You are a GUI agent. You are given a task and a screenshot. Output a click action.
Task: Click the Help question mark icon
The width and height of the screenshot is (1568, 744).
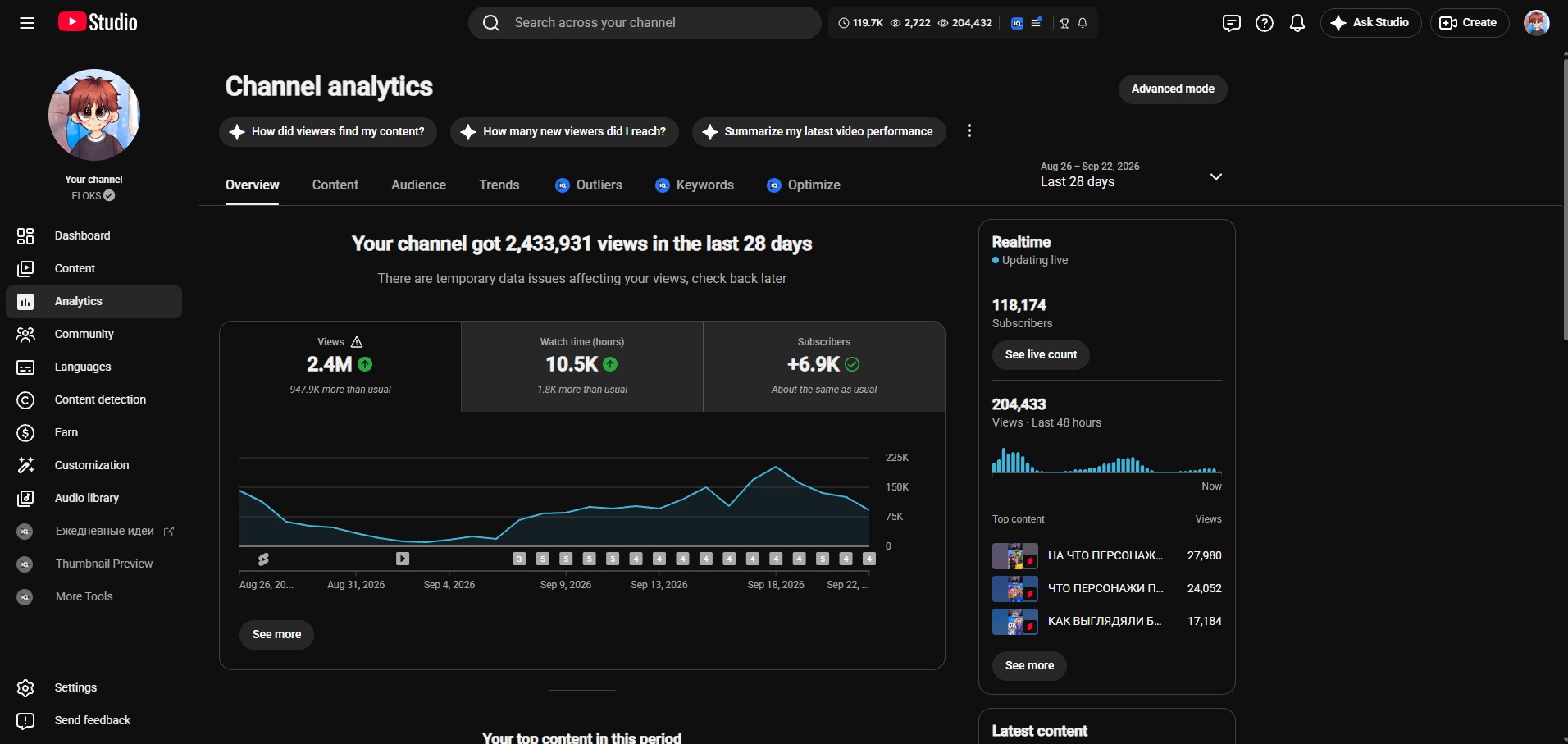coord(1265,23)
